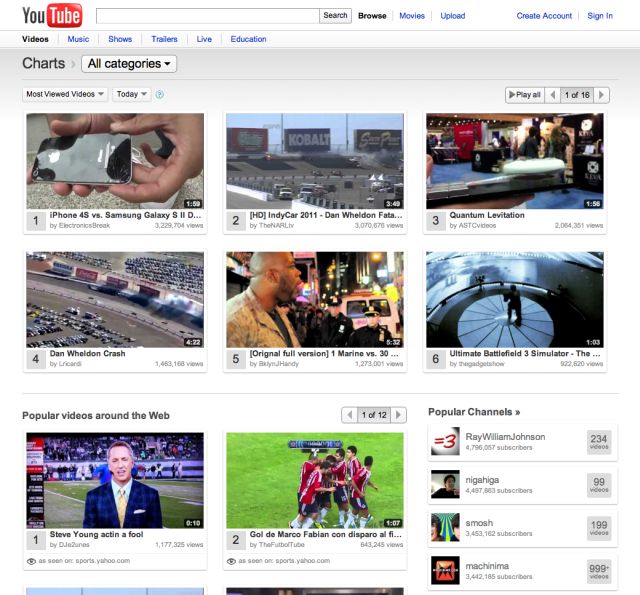The width and height of the screenshot is (640, 595).
Task: Go to previous page of Most Viewed chart
Action: pos(553,95)
